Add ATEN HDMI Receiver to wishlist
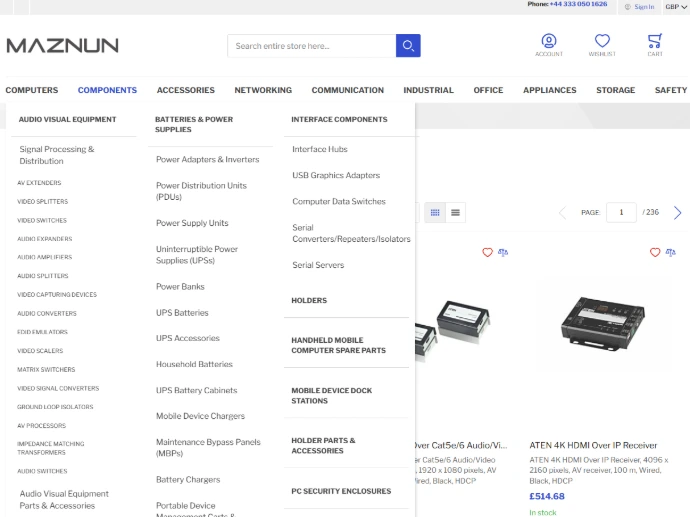 click(x=655, y=253)
